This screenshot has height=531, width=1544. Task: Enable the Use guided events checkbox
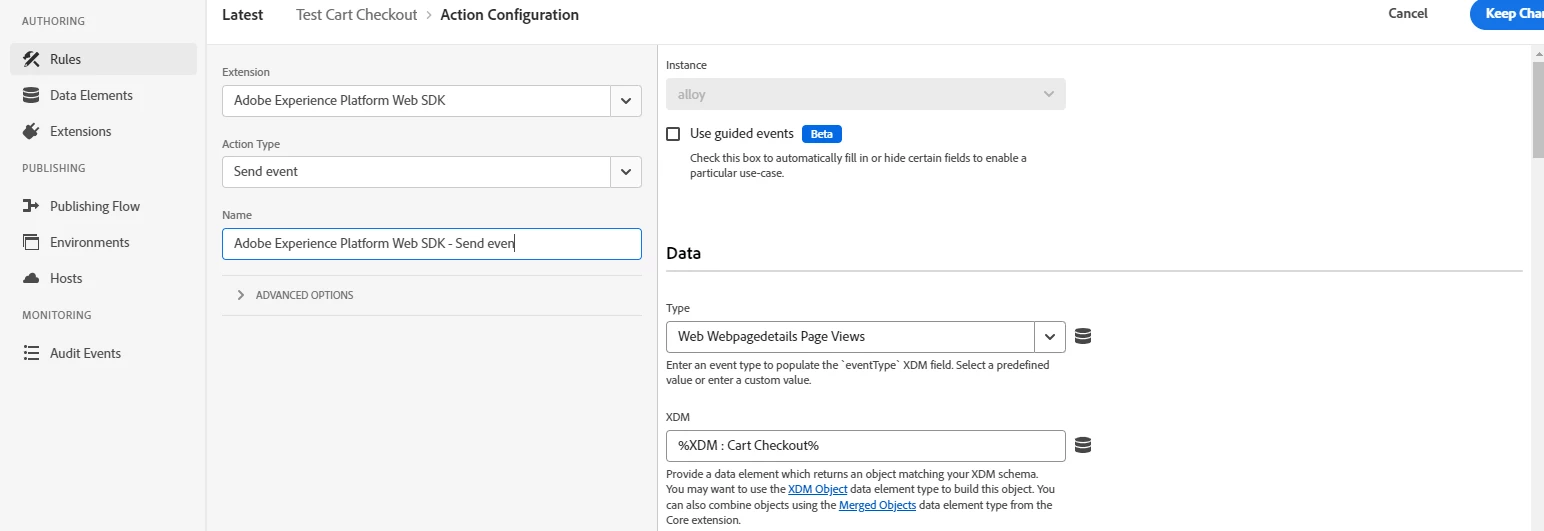[673, 133]
